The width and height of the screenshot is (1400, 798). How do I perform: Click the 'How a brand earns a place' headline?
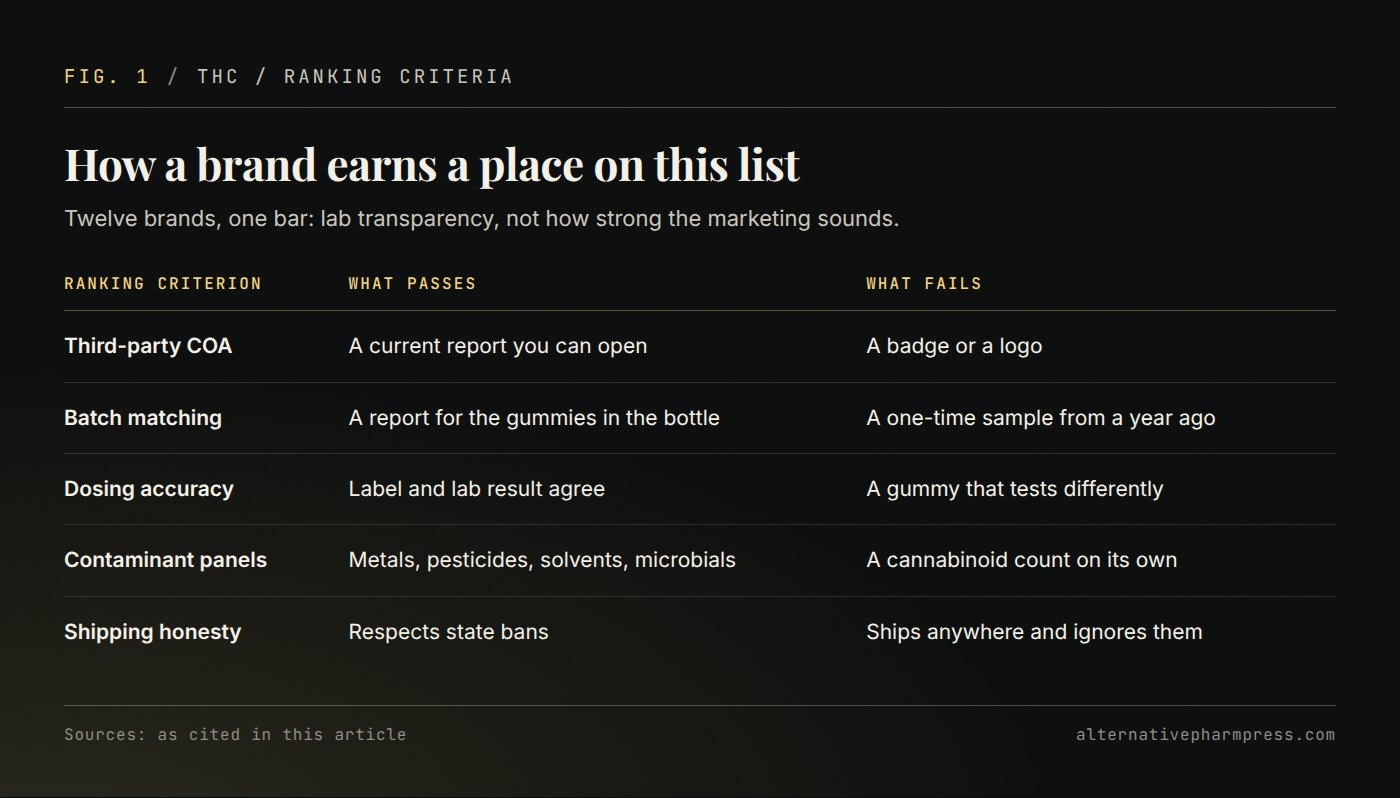[432, 166]
